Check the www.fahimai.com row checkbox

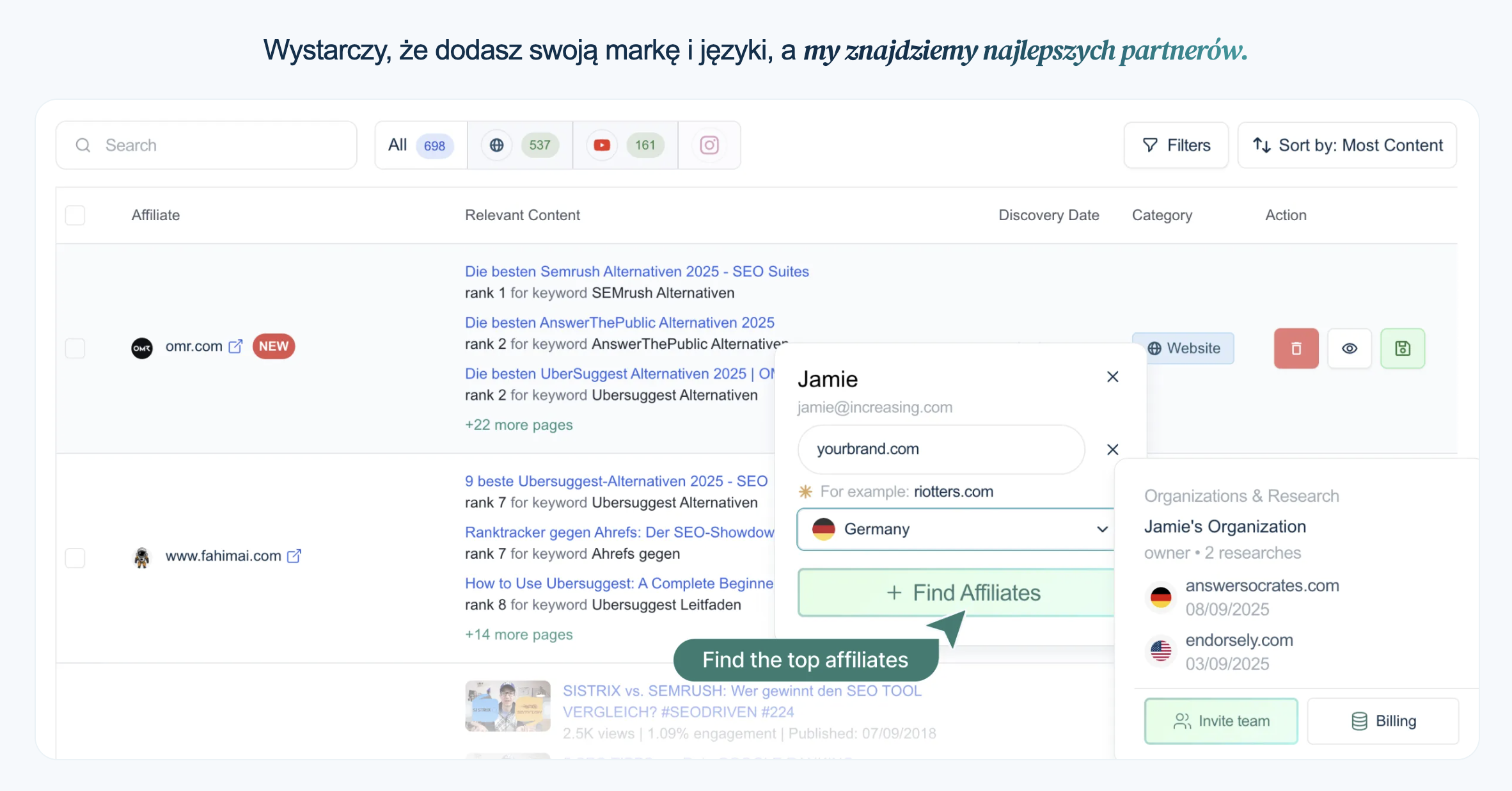click(75, 557)
